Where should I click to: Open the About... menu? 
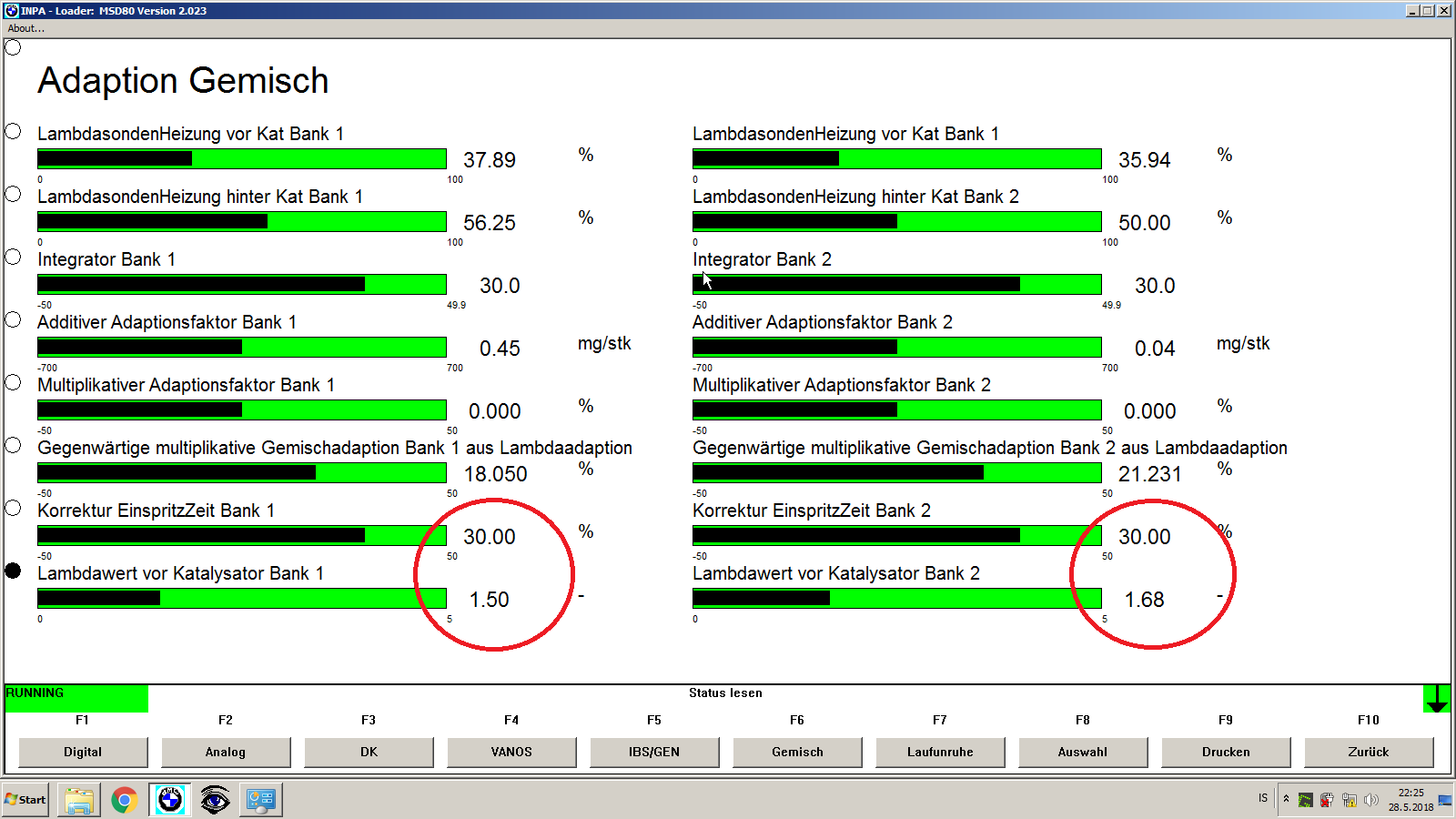pyautogui.click(x=26, y=28)
